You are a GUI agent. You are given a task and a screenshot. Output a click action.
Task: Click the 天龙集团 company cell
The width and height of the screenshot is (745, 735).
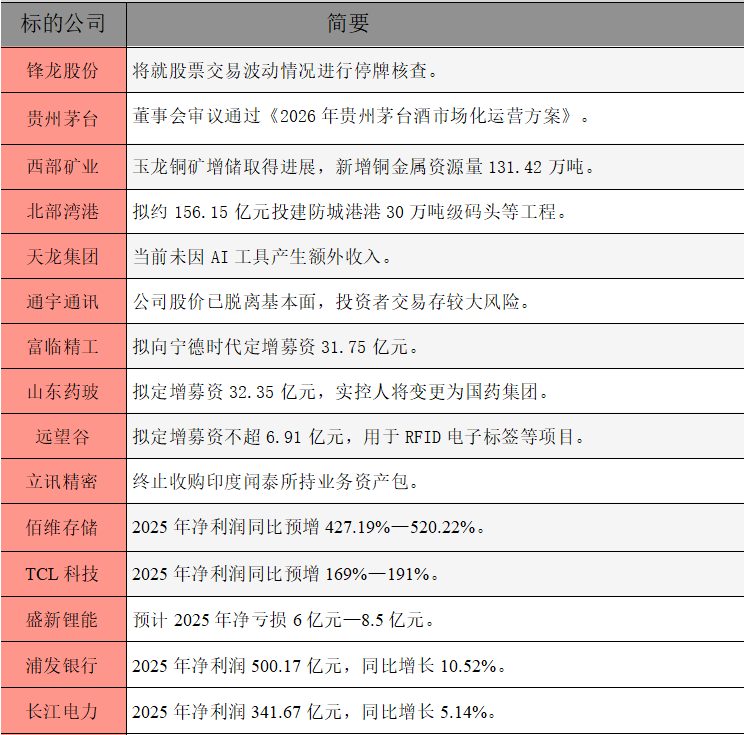63,257
